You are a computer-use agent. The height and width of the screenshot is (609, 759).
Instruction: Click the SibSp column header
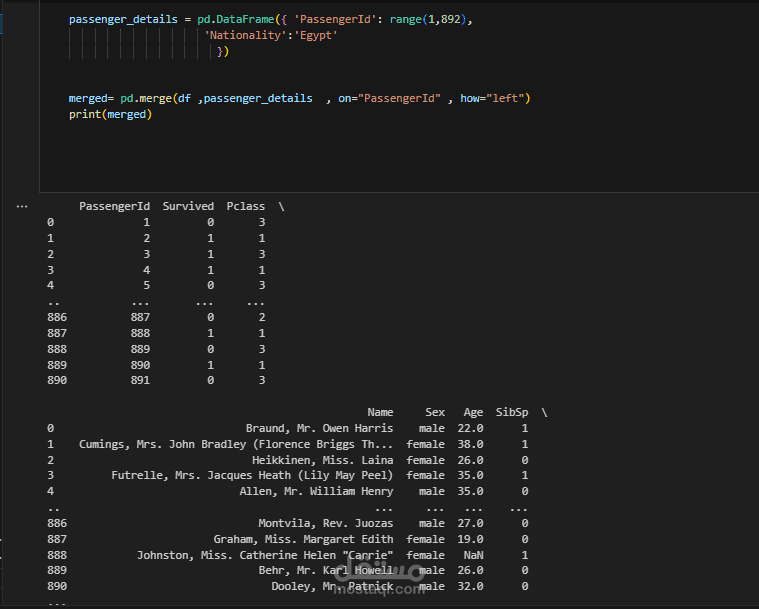pos(512,412)
